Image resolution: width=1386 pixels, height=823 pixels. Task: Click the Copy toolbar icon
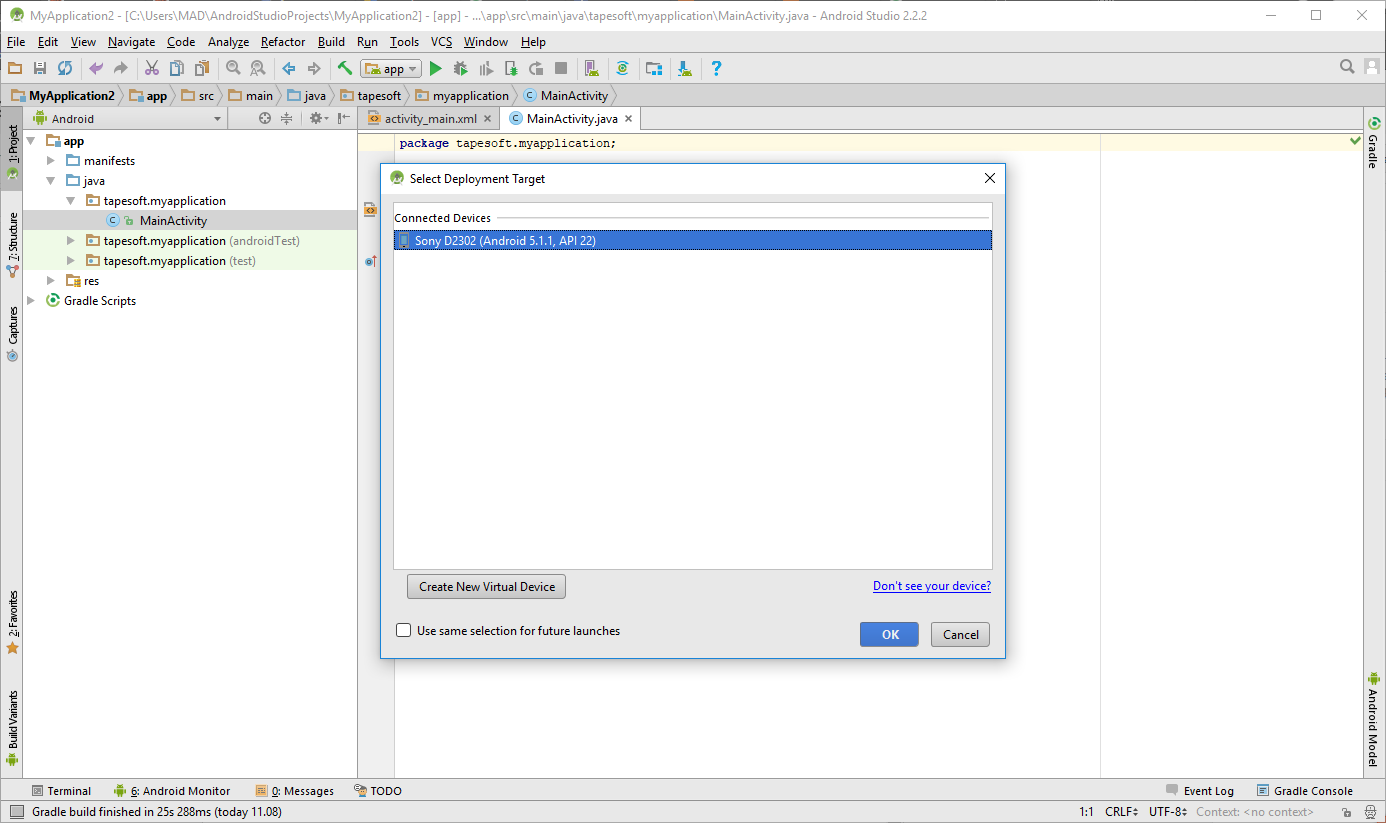[177, 68]
